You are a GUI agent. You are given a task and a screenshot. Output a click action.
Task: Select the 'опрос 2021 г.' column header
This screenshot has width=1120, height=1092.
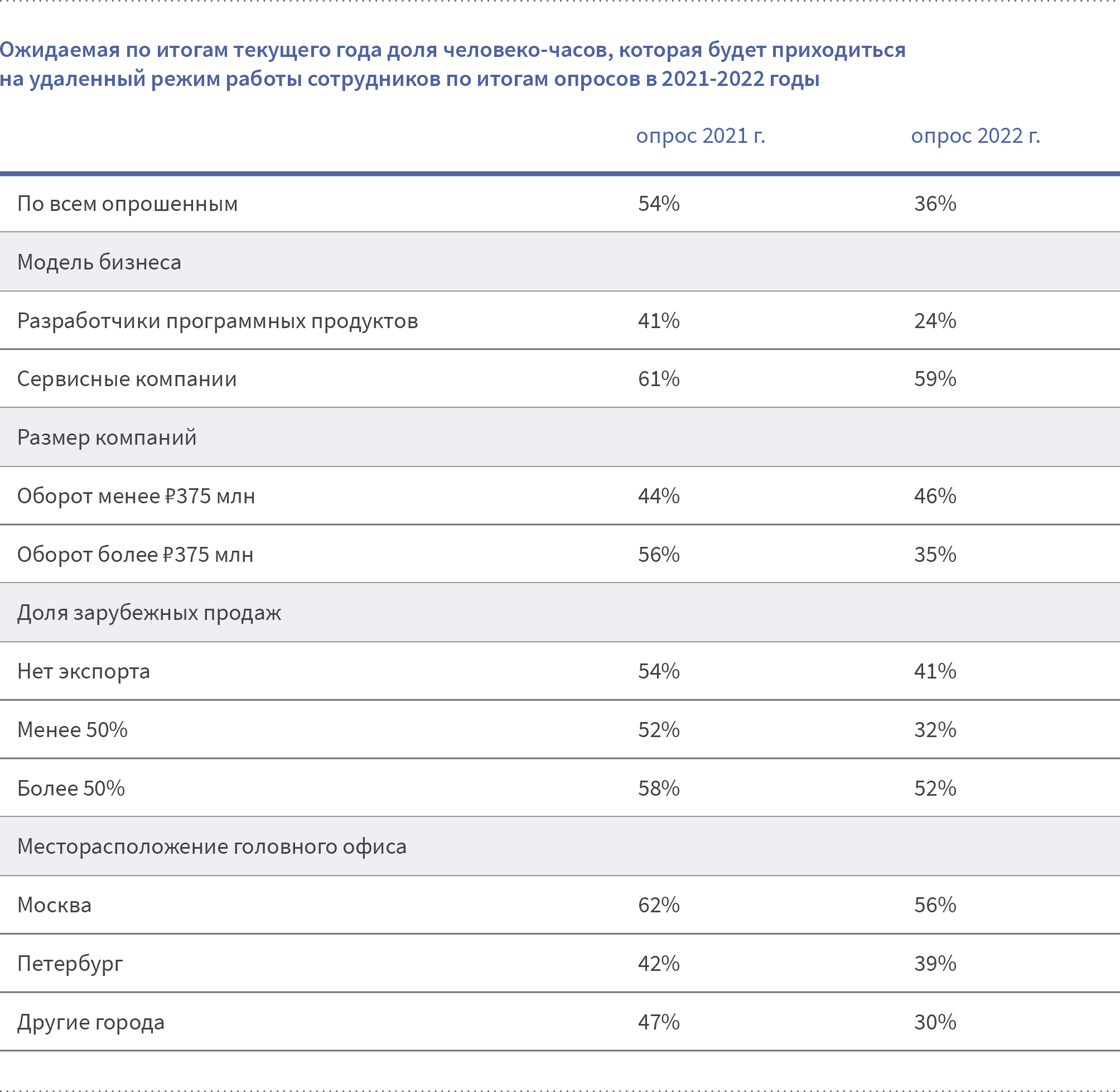tap(701, 137)
